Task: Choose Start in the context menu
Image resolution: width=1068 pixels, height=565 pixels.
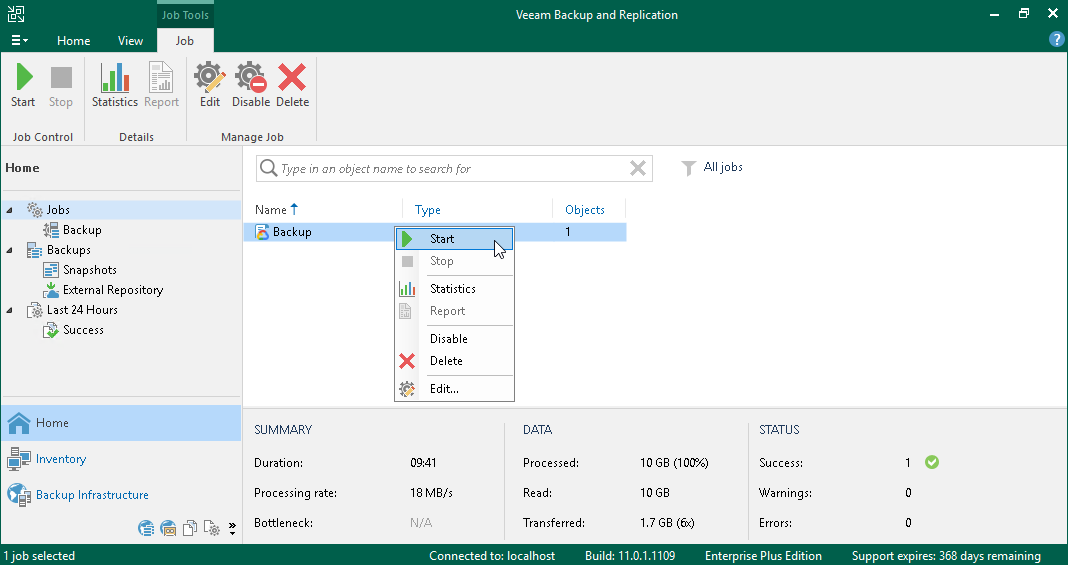Action: pos(454,239)
